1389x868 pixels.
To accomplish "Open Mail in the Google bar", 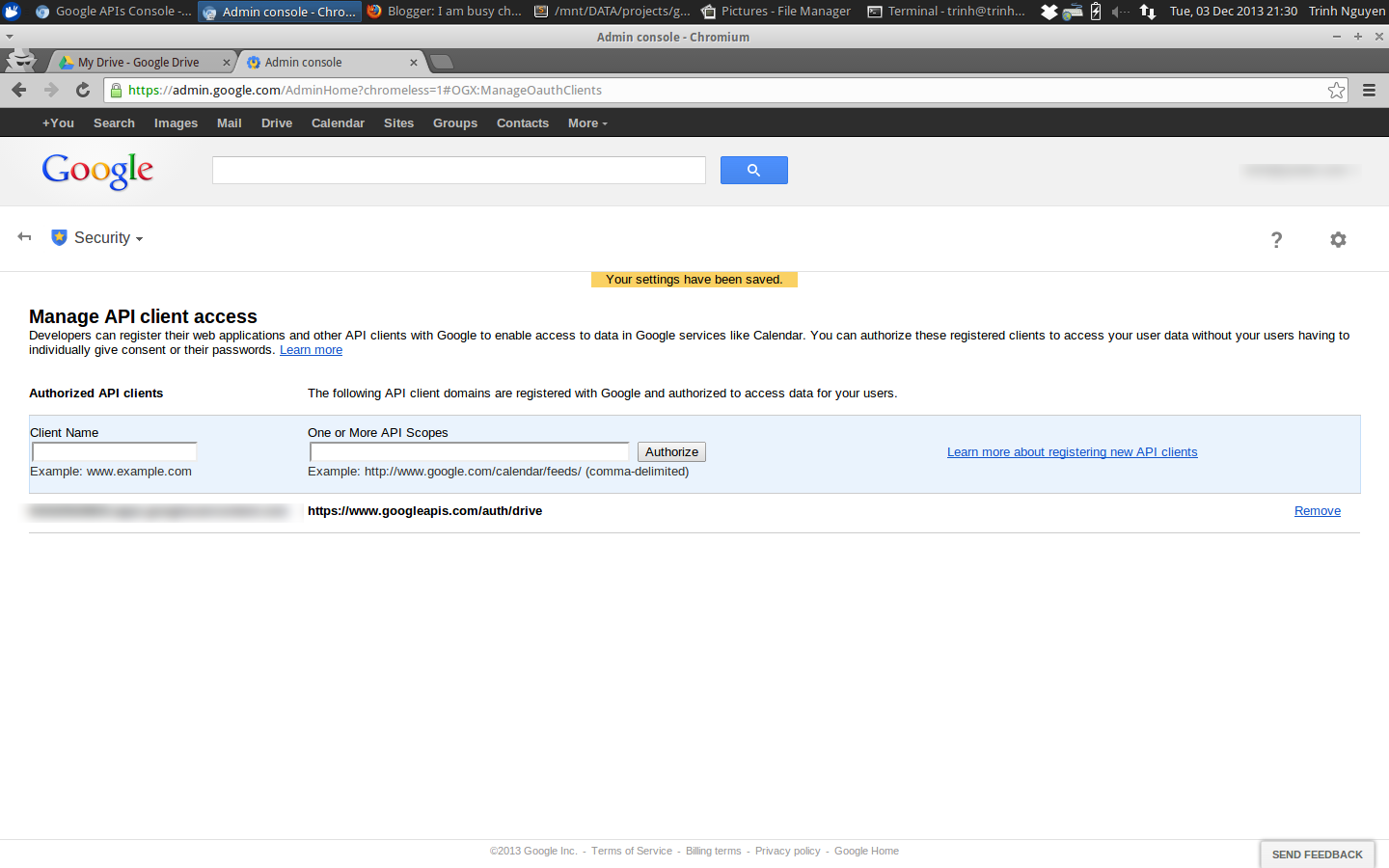I will [230, 123].
